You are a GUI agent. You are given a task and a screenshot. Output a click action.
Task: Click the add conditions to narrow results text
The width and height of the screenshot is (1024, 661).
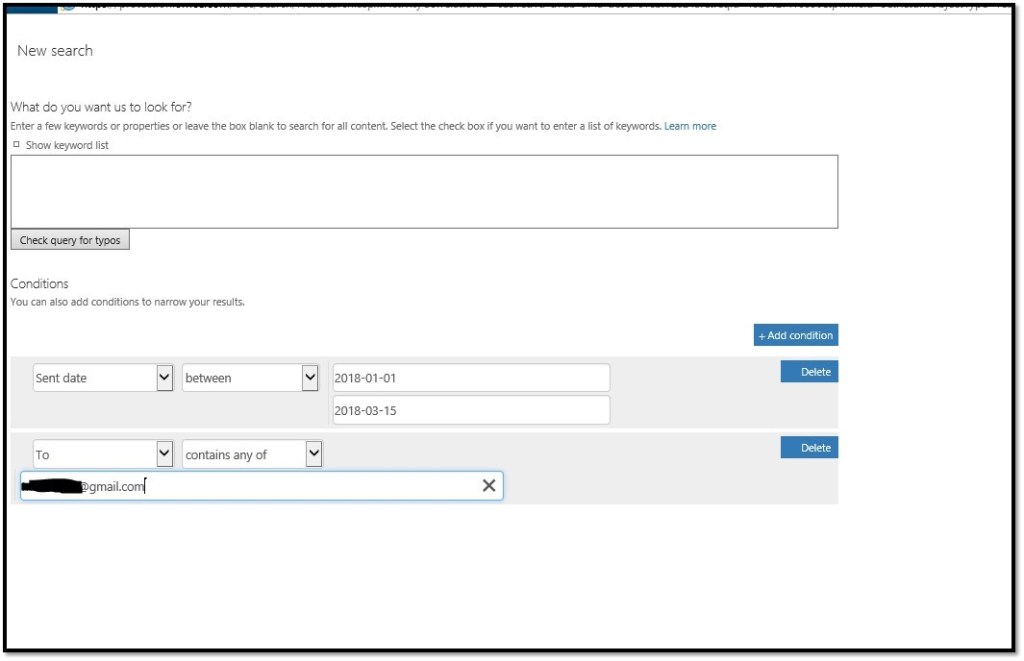[x=127, y=302]
